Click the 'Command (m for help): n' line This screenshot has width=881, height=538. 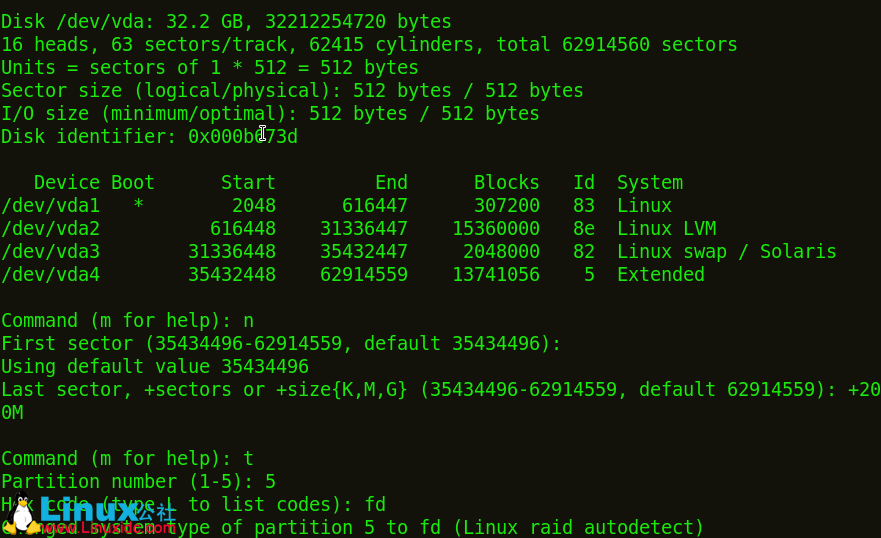click(128, 321)
